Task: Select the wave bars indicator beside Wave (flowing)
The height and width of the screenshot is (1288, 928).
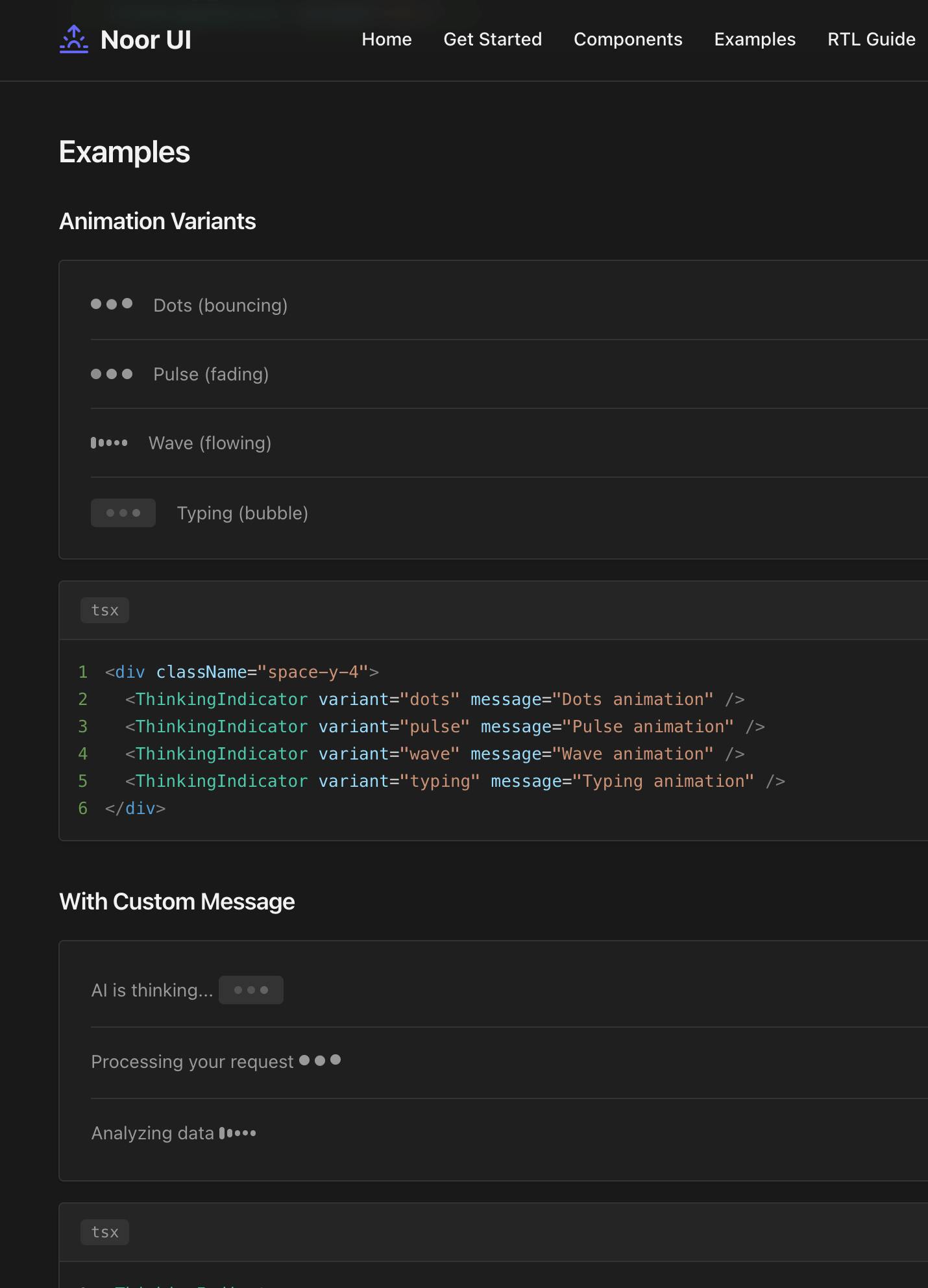Action: (109, 443)
